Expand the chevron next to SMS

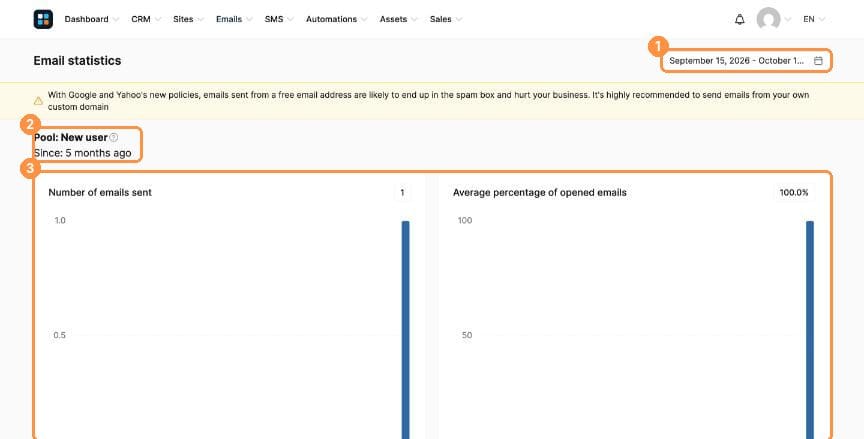[x=290, y=20]
